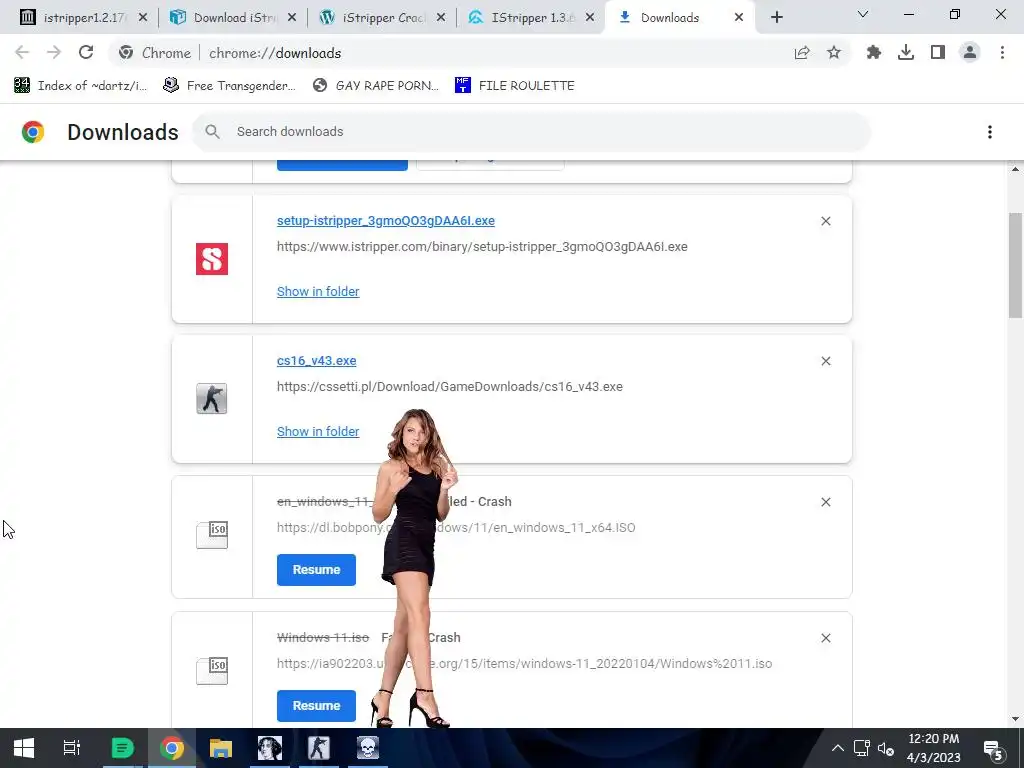
Task: Click the page vertical scrollbar thumb
Action: tap(1015, 264)
